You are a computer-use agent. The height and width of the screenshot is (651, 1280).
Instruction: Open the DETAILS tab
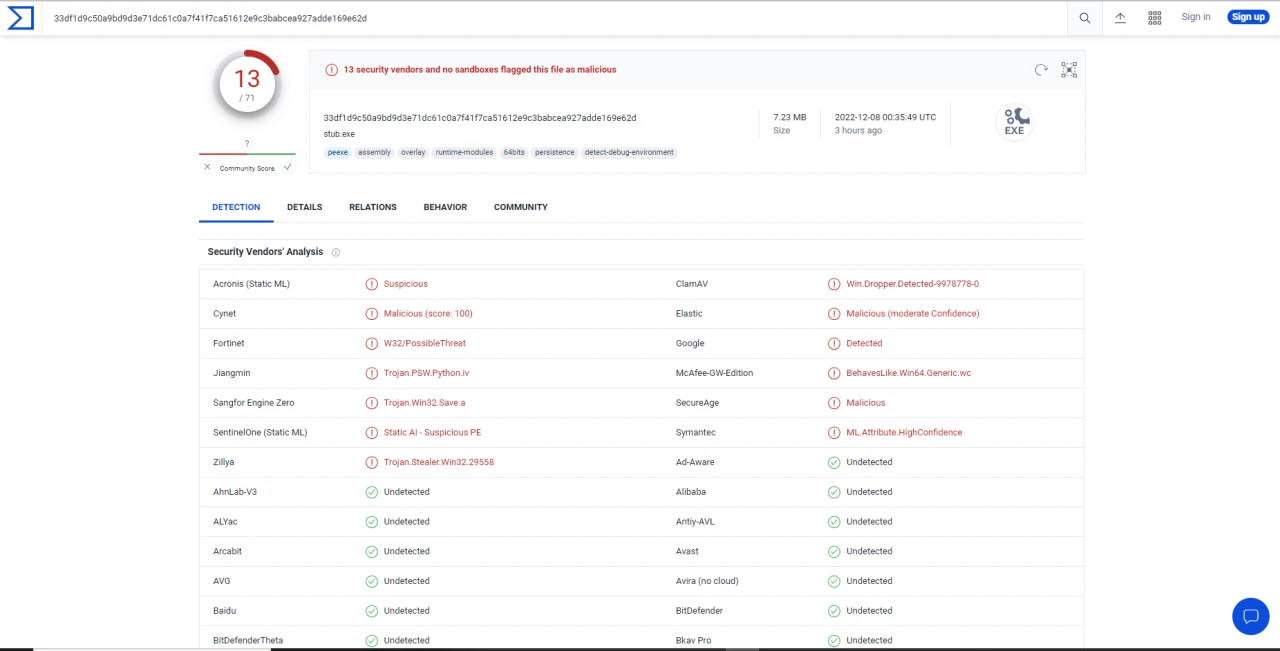tap(305, 207)
